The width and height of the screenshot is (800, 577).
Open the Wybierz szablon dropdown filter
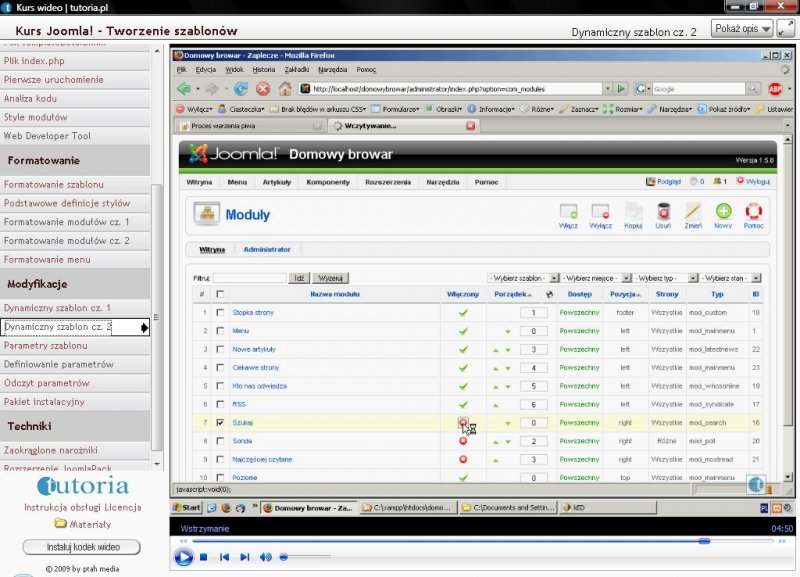521,277
